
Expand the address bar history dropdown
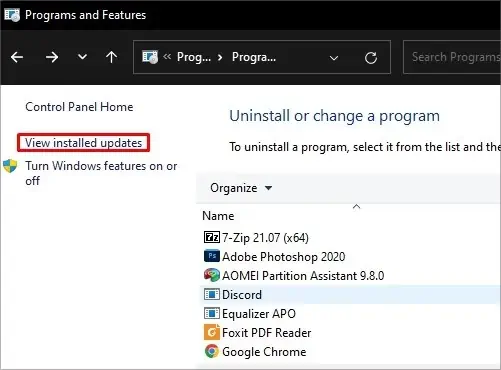click(334, 58)
